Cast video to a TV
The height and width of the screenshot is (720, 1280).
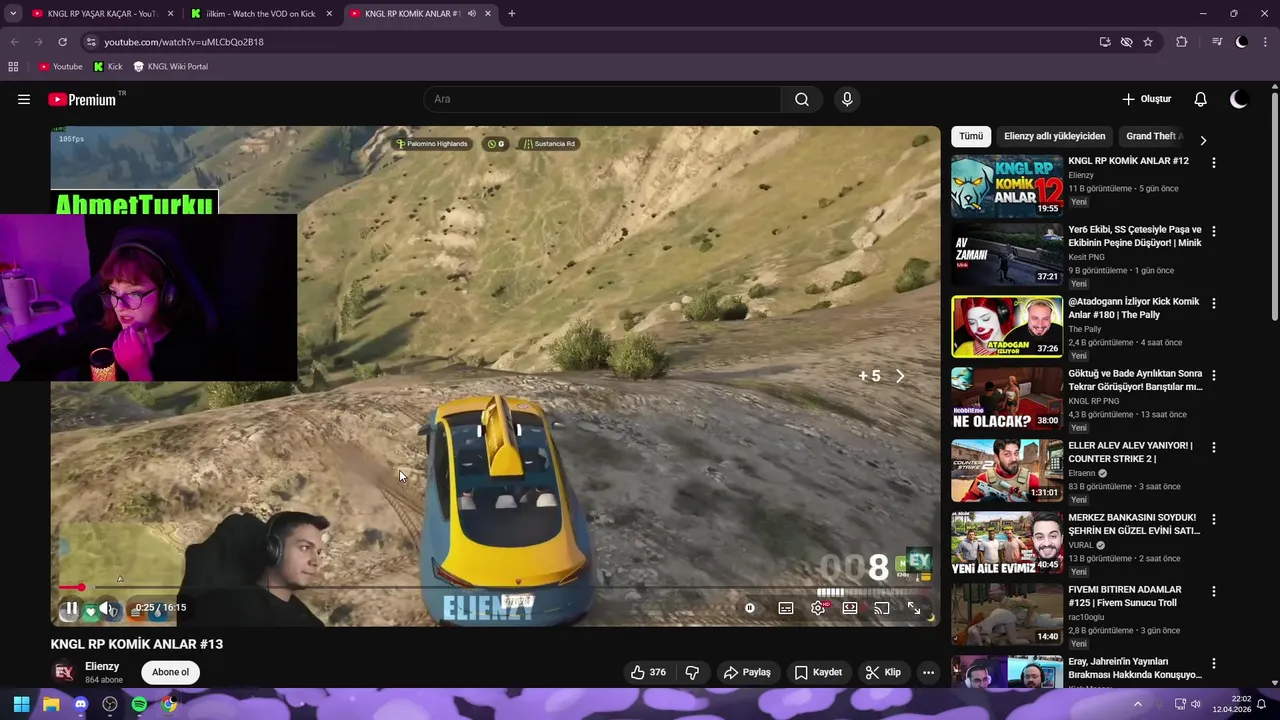point(882,608)
